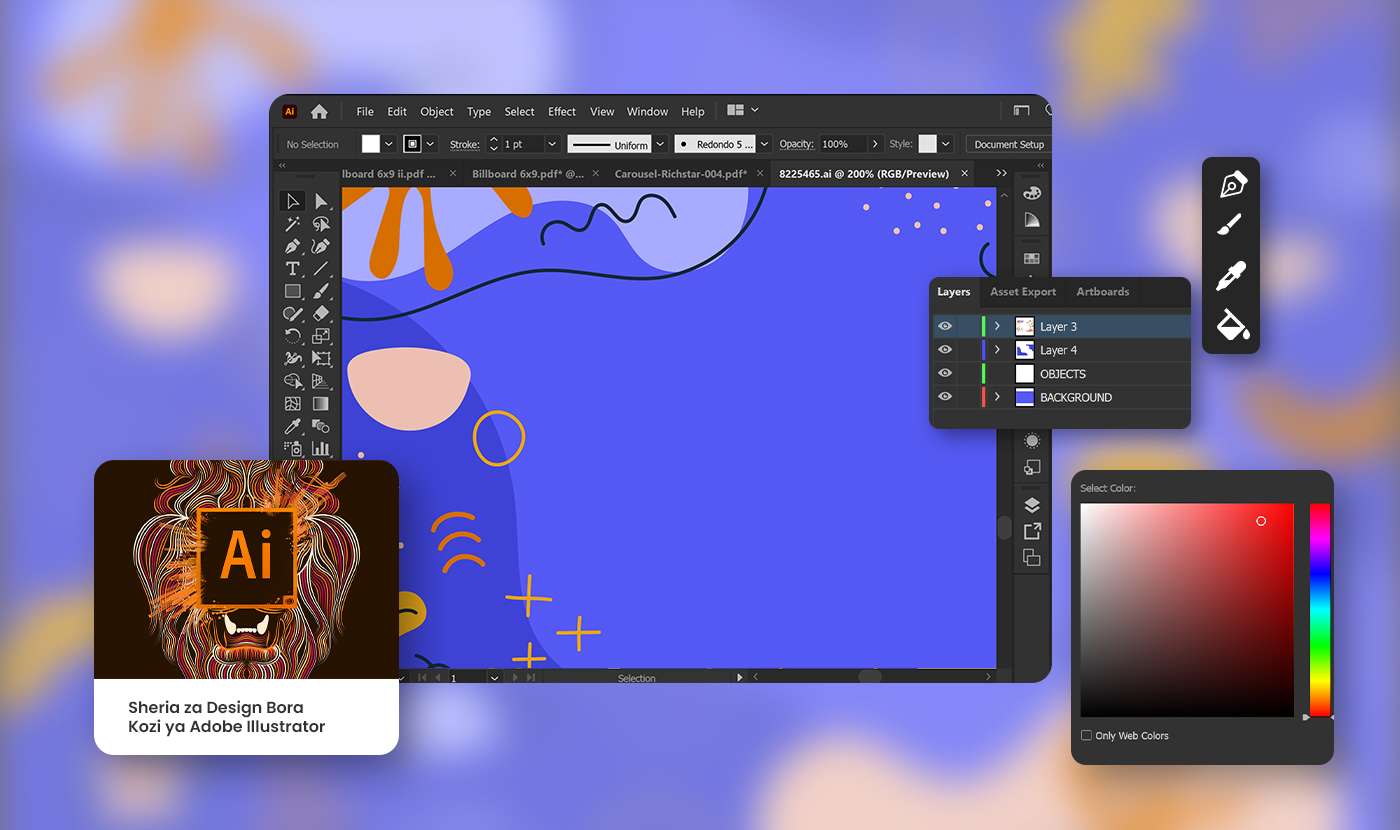
Task: Hide Layer 3 with eye icon
Action: point(944,326)
